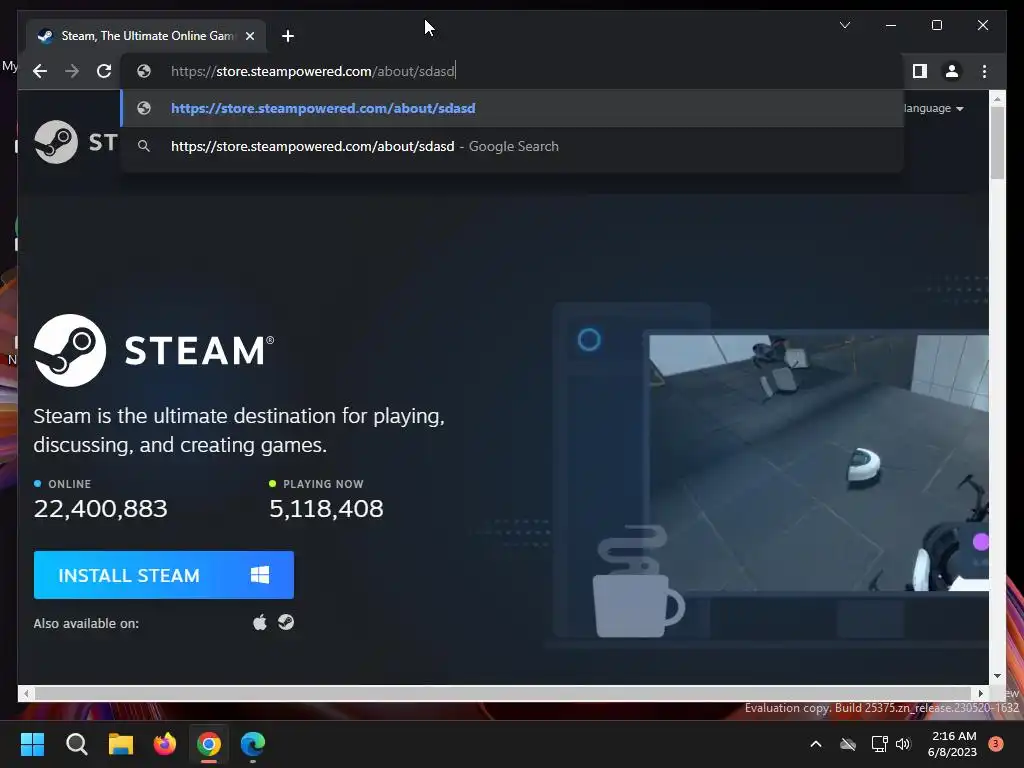Maximize the Chrome window
The height and width of the screenshot is (768, 1024).
pos(936,25)
